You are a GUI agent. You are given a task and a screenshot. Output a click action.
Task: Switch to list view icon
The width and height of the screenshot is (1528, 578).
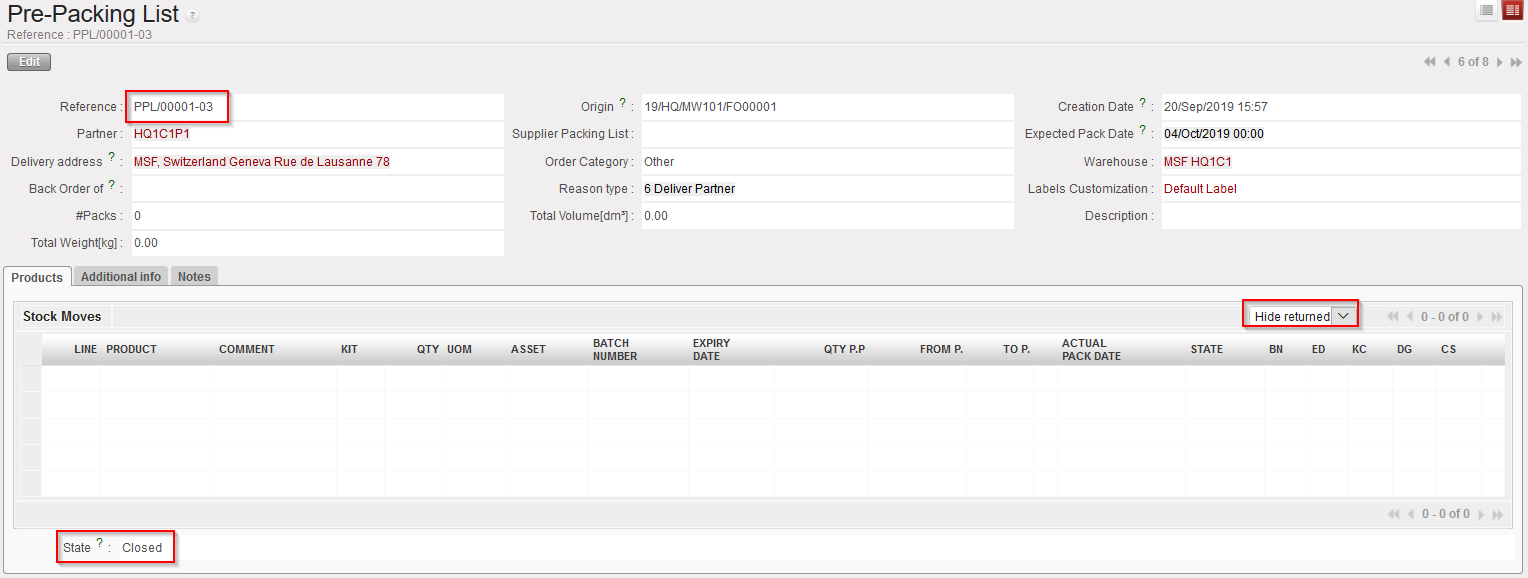1486,10
